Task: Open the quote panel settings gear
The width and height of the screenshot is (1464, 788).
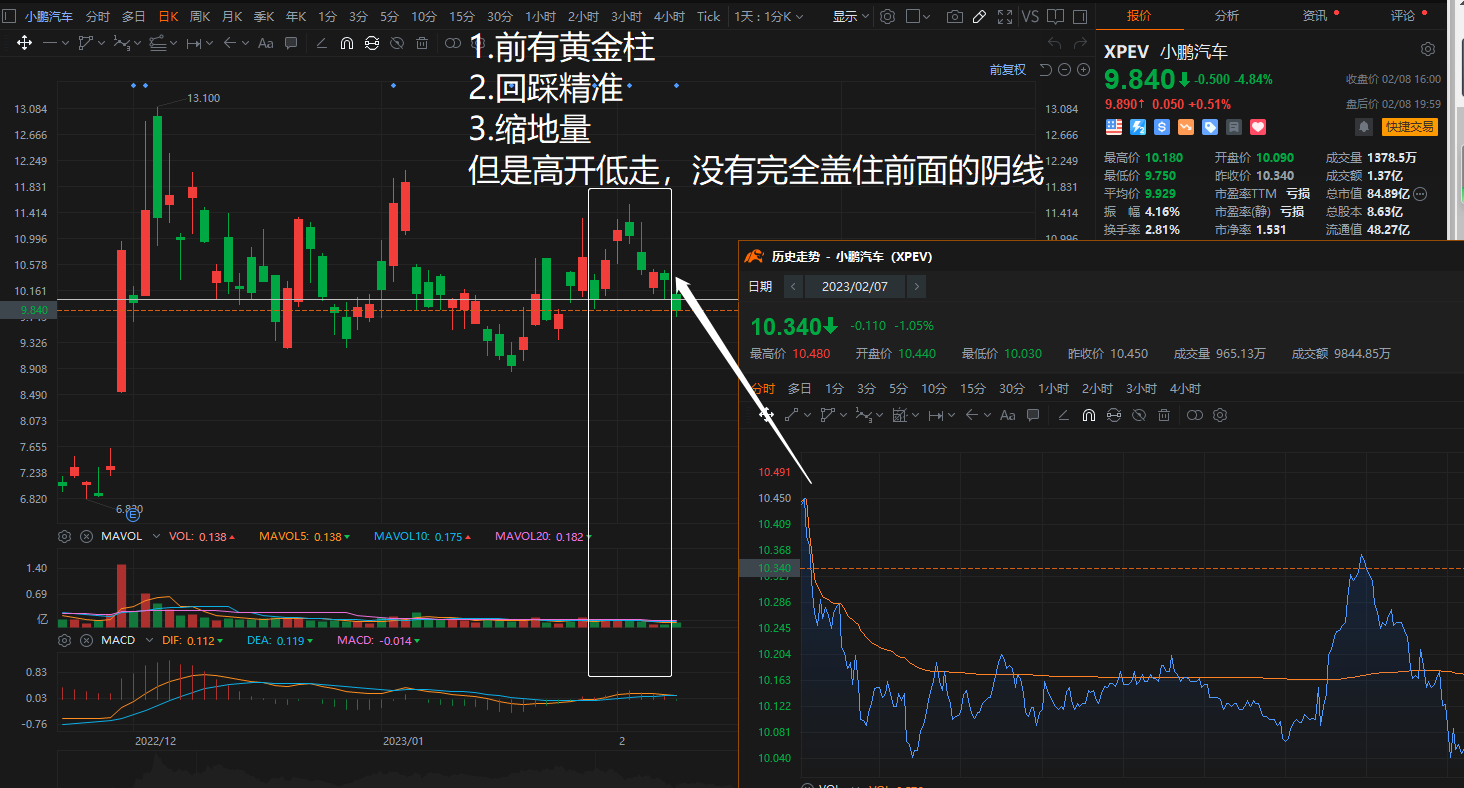Action: pyautogui.click(x=1428, y=50)
